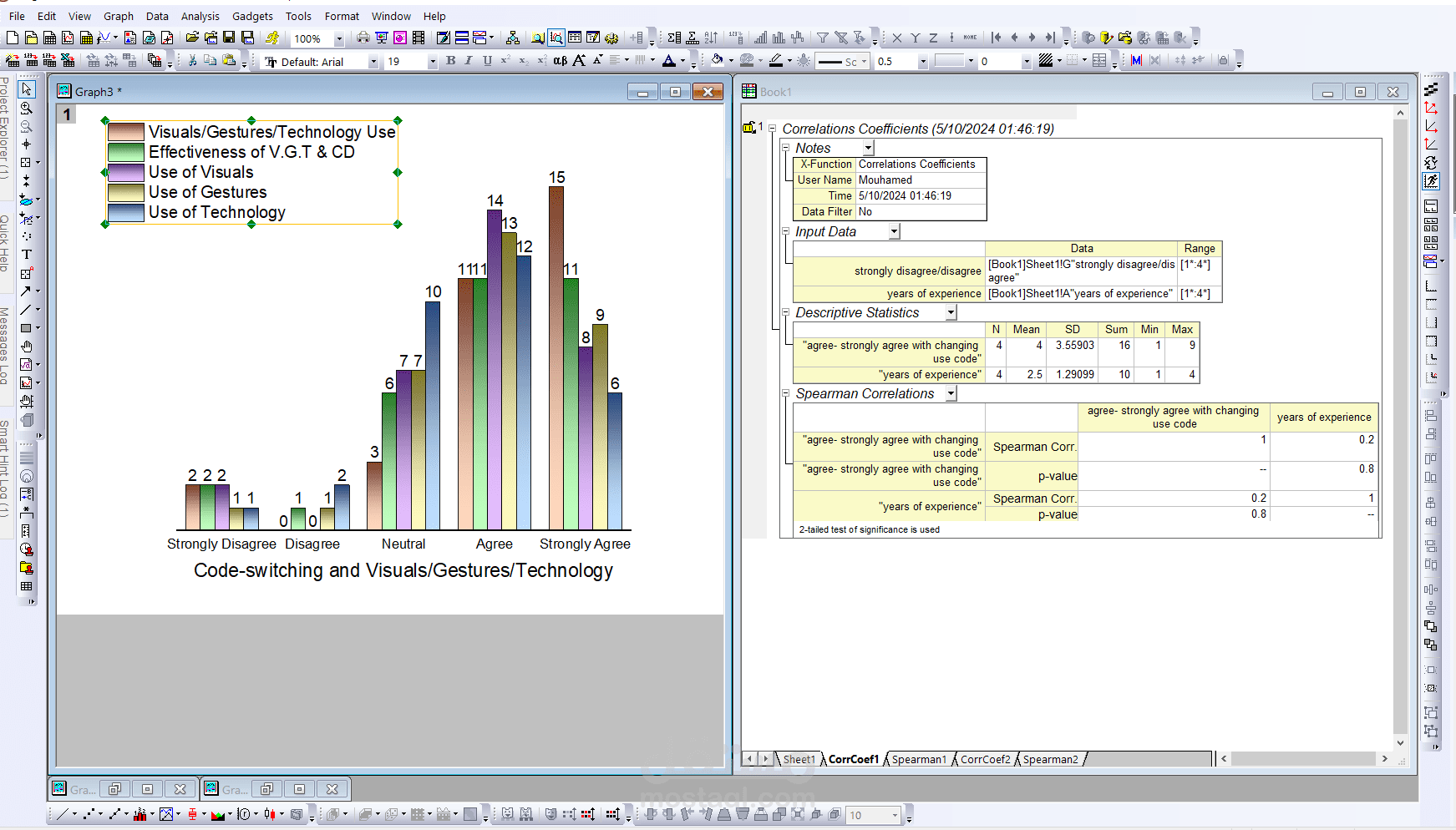This screenshot has height=830, width=1456.
Task: Toggle Italic text formatting
Action: (x=469, y=61)
